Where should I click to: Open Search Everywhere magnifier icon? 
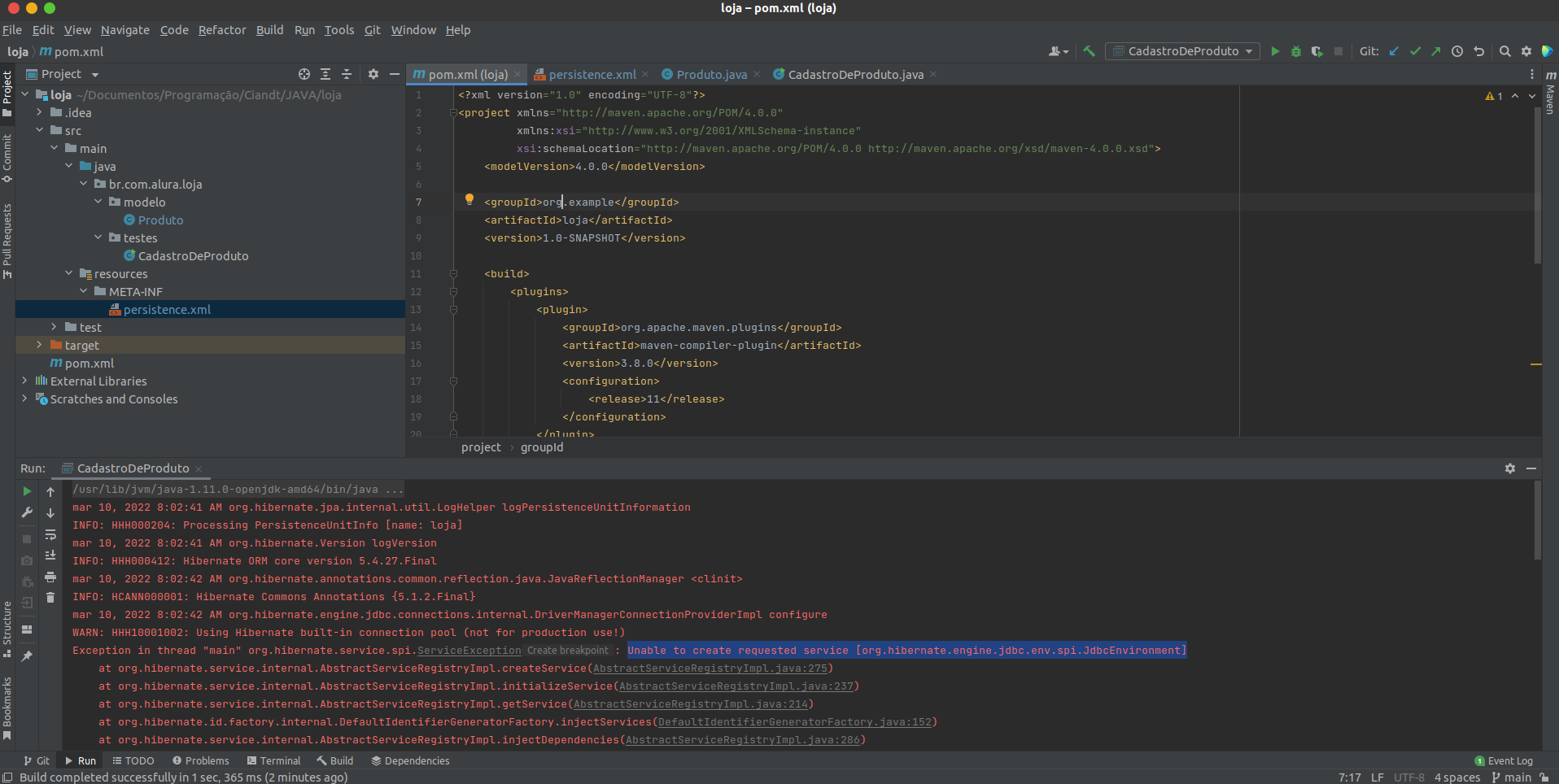click(x=1505, y=51)
